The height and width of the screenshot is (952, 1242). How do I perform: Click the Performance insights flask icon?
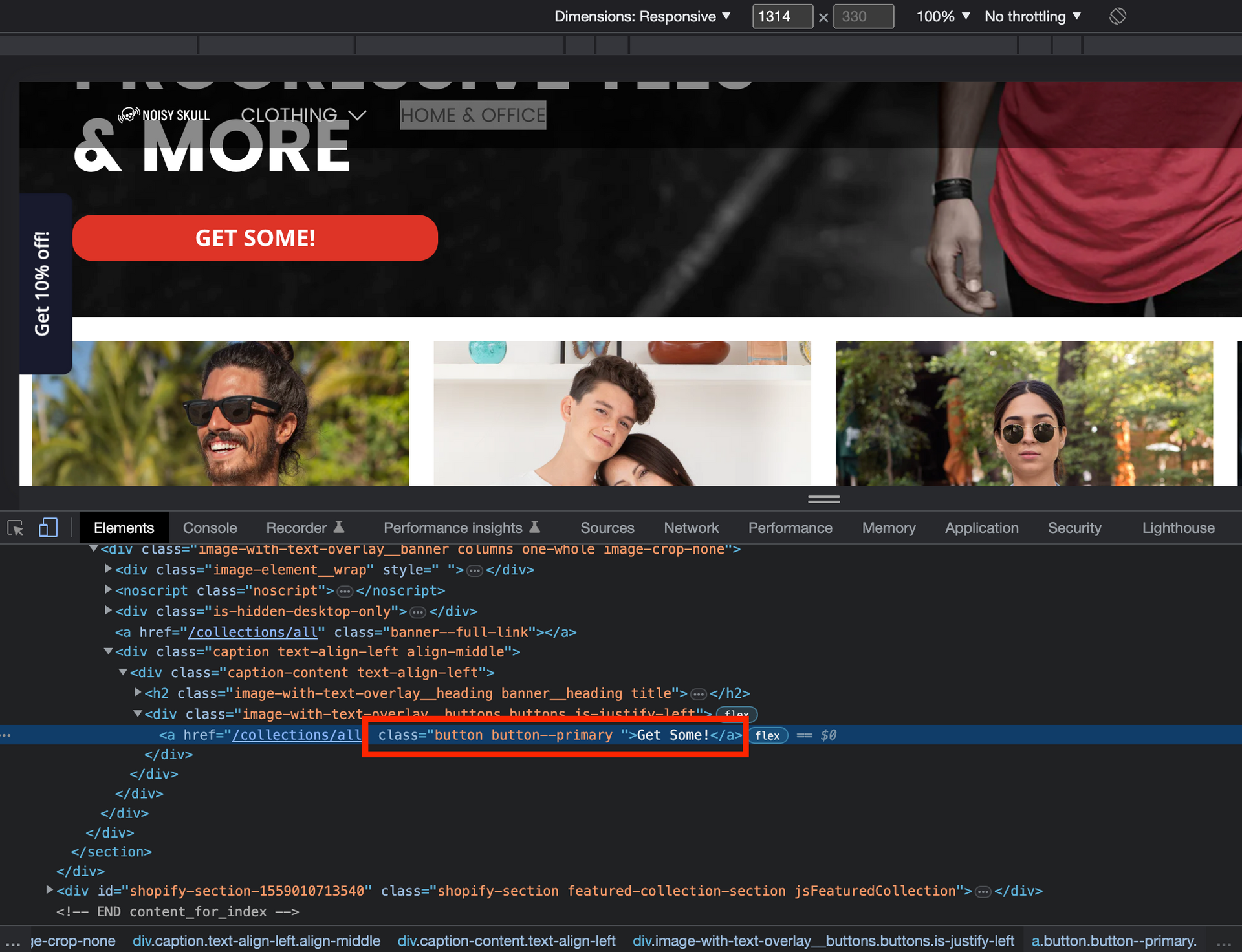(535, 527)
